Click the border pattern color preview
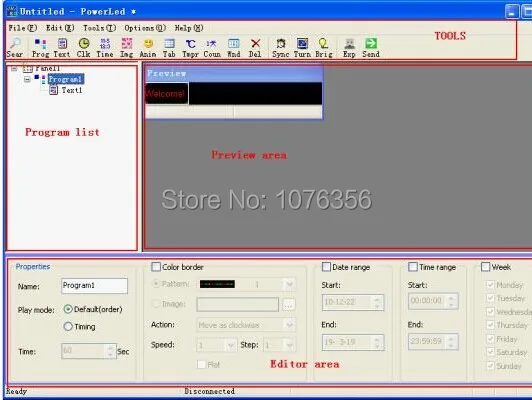 [217, 284]
